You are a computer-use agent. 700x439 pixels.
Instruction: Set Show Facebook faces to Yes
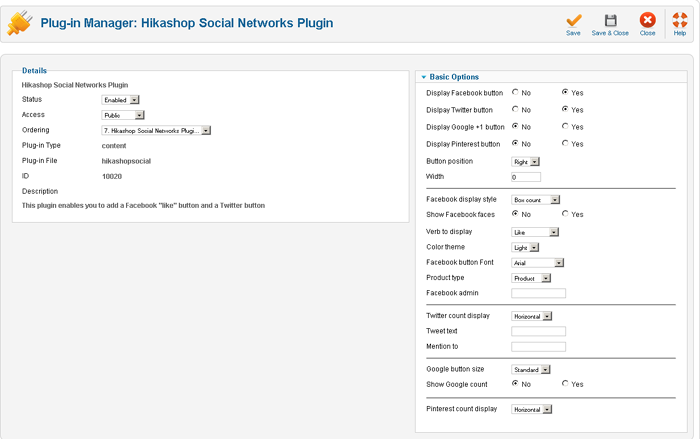(565, 214)
